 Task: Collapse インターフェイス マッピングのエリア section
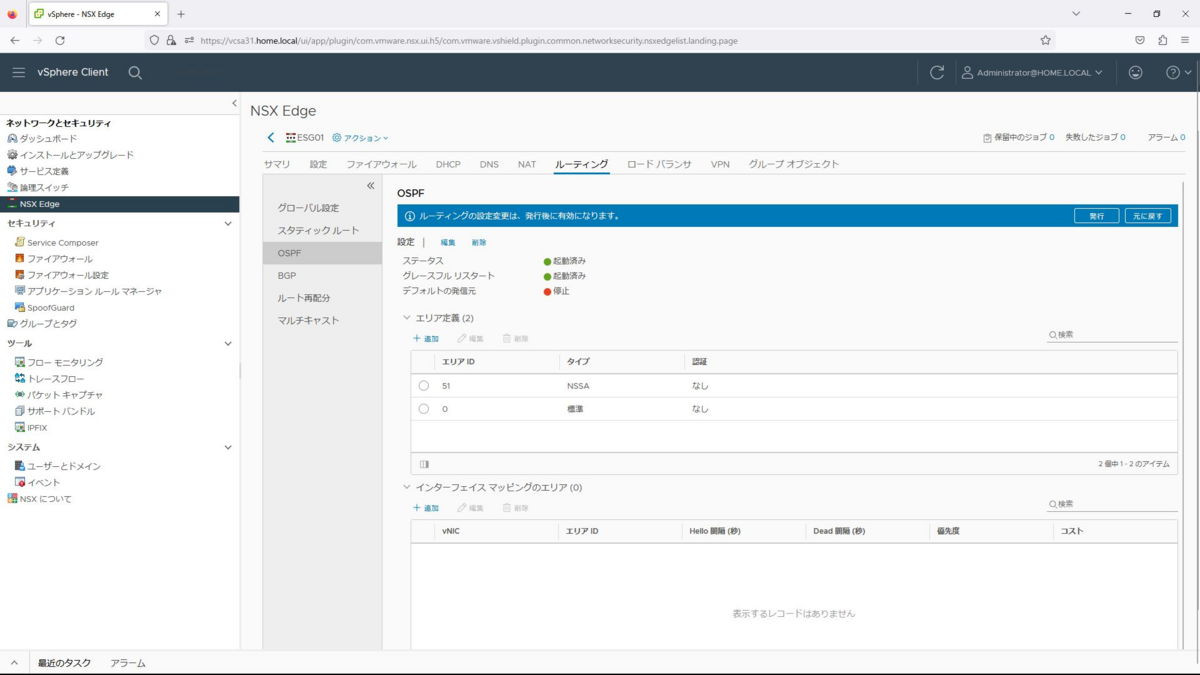[407, 487]
